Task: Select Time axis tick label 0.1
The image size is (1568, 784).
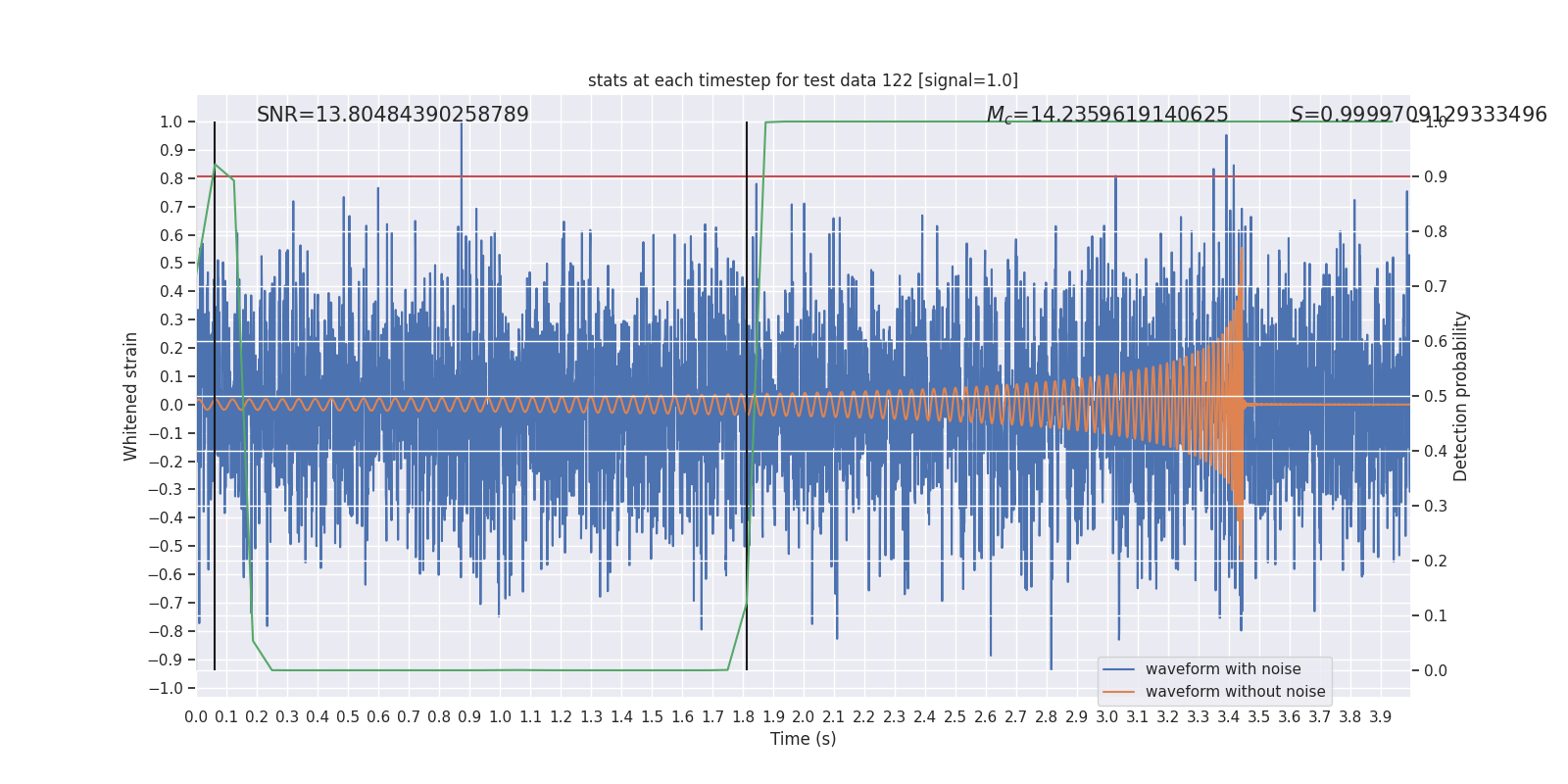Action: point(226,717)
